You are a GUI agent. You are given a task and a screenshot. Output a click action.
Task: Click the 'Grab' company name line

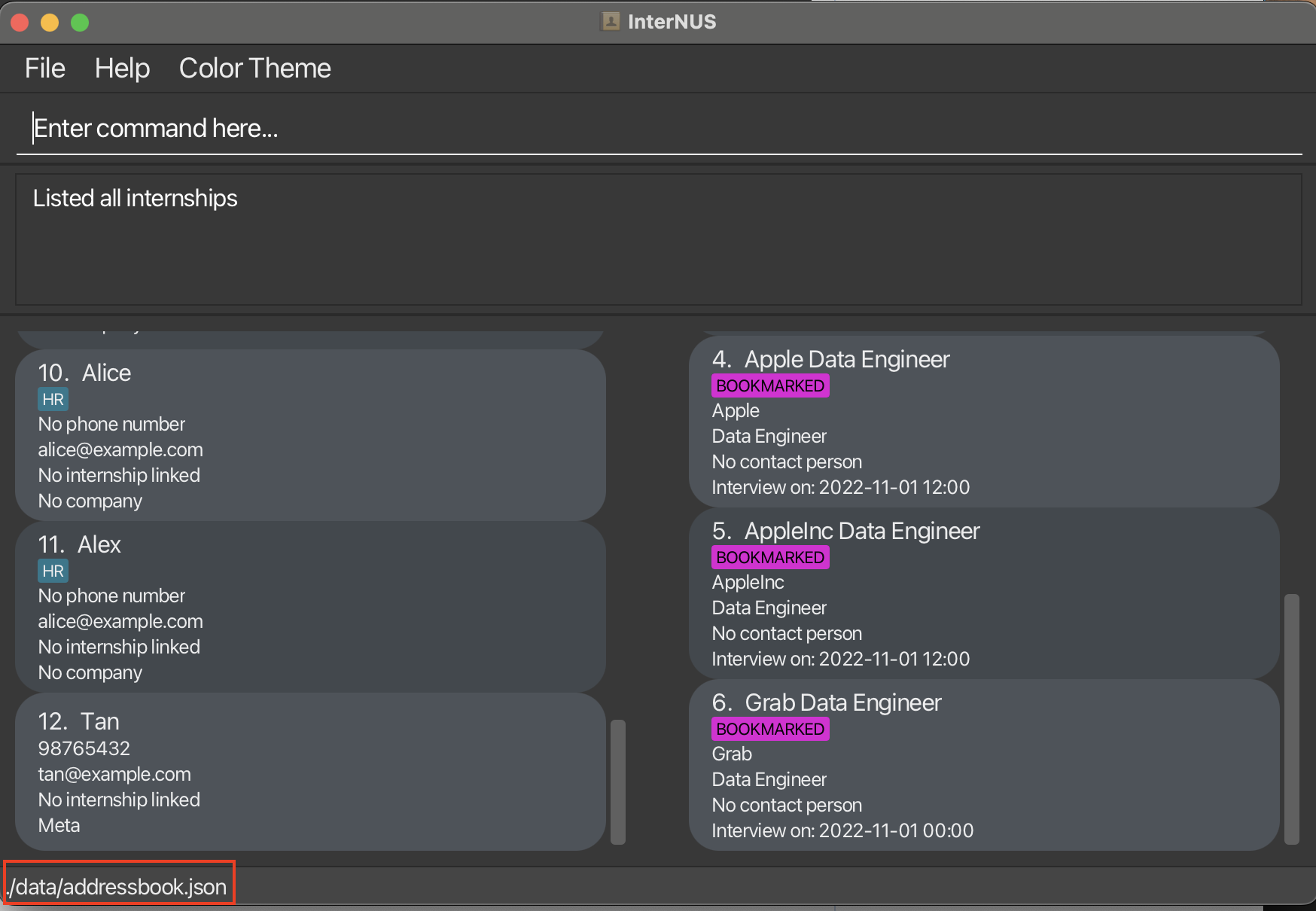pyautogui.click(x=732, y=754)
